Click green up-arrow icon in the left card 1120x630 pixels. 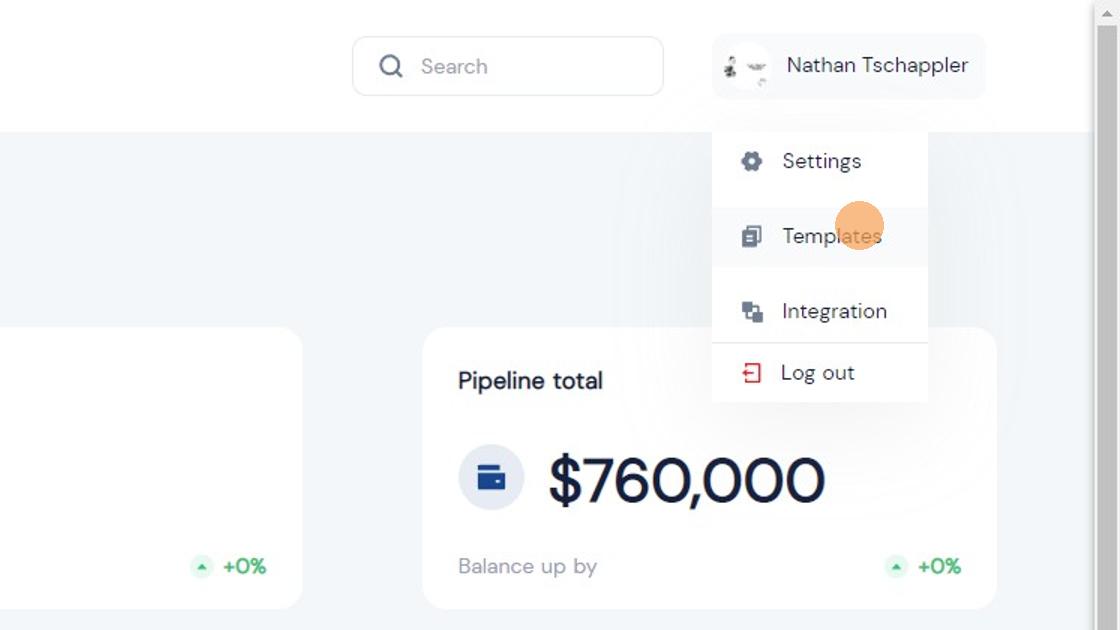click(x=202, y=567)
